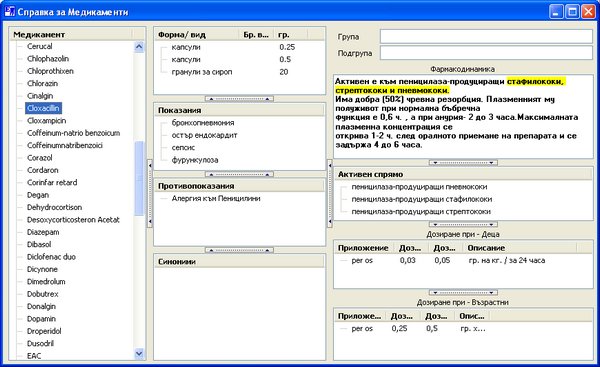Select Desoxycorticosteron Acetat entry
This screenshot has width=600, height=367.
pos(73,220)
